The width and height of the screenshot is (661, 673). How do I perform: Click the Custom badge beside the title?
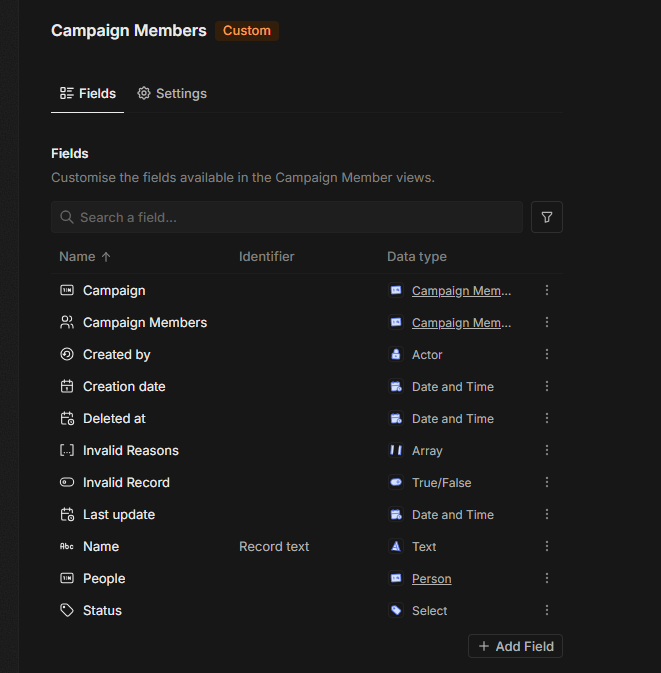point(247,31)
